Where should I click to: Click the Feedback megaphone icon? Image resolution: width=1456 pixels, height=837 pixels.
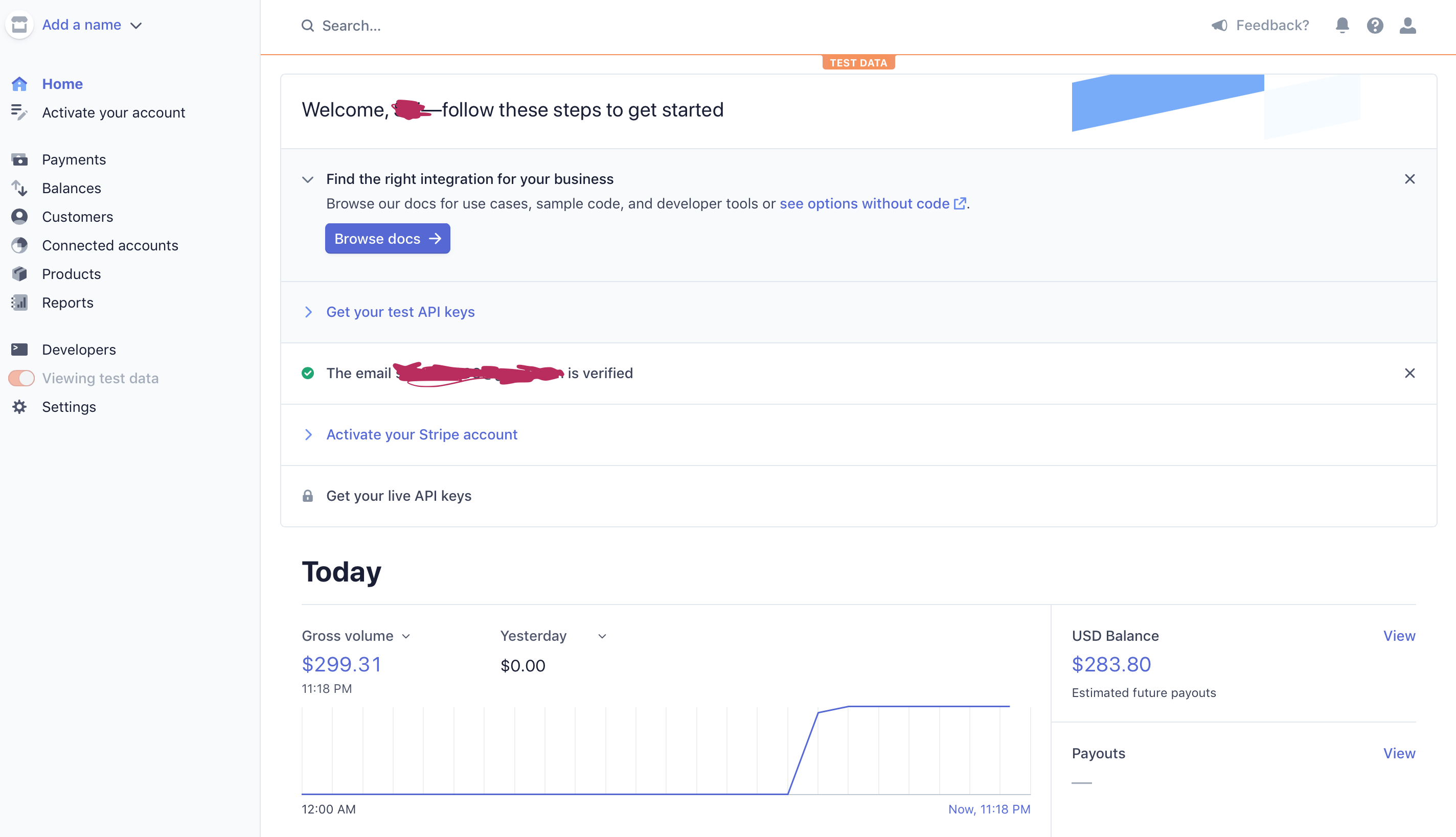coord(1220,26)
